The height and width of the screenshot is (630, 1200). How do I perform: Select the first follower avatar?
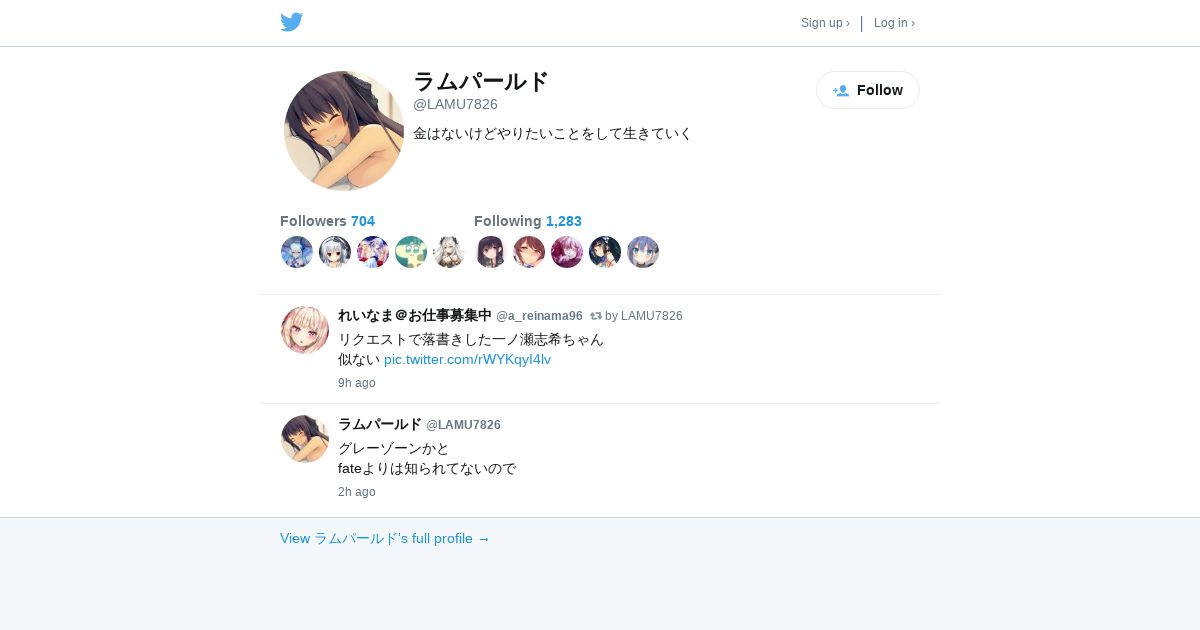pos(297,252)
